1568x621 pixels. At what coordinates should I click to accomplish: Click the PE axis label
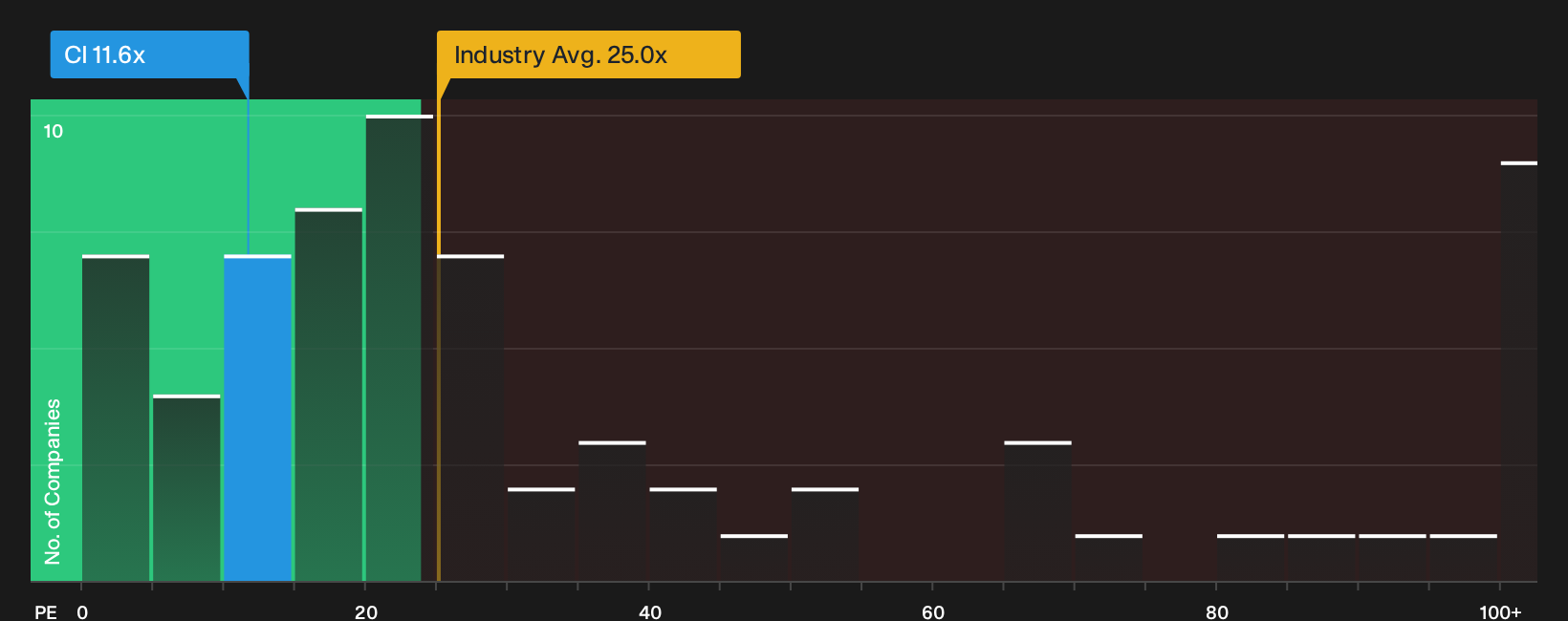46,611
